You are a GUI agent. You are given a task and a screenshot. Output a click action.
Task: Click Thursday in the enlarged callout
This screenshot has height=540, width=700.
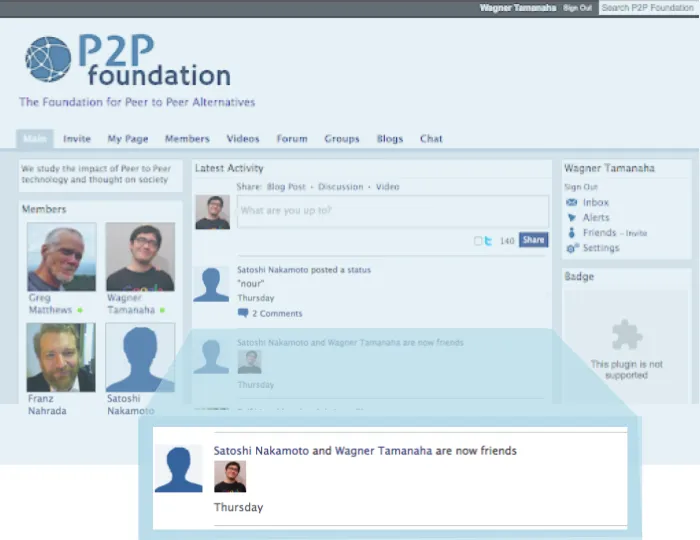238,507
